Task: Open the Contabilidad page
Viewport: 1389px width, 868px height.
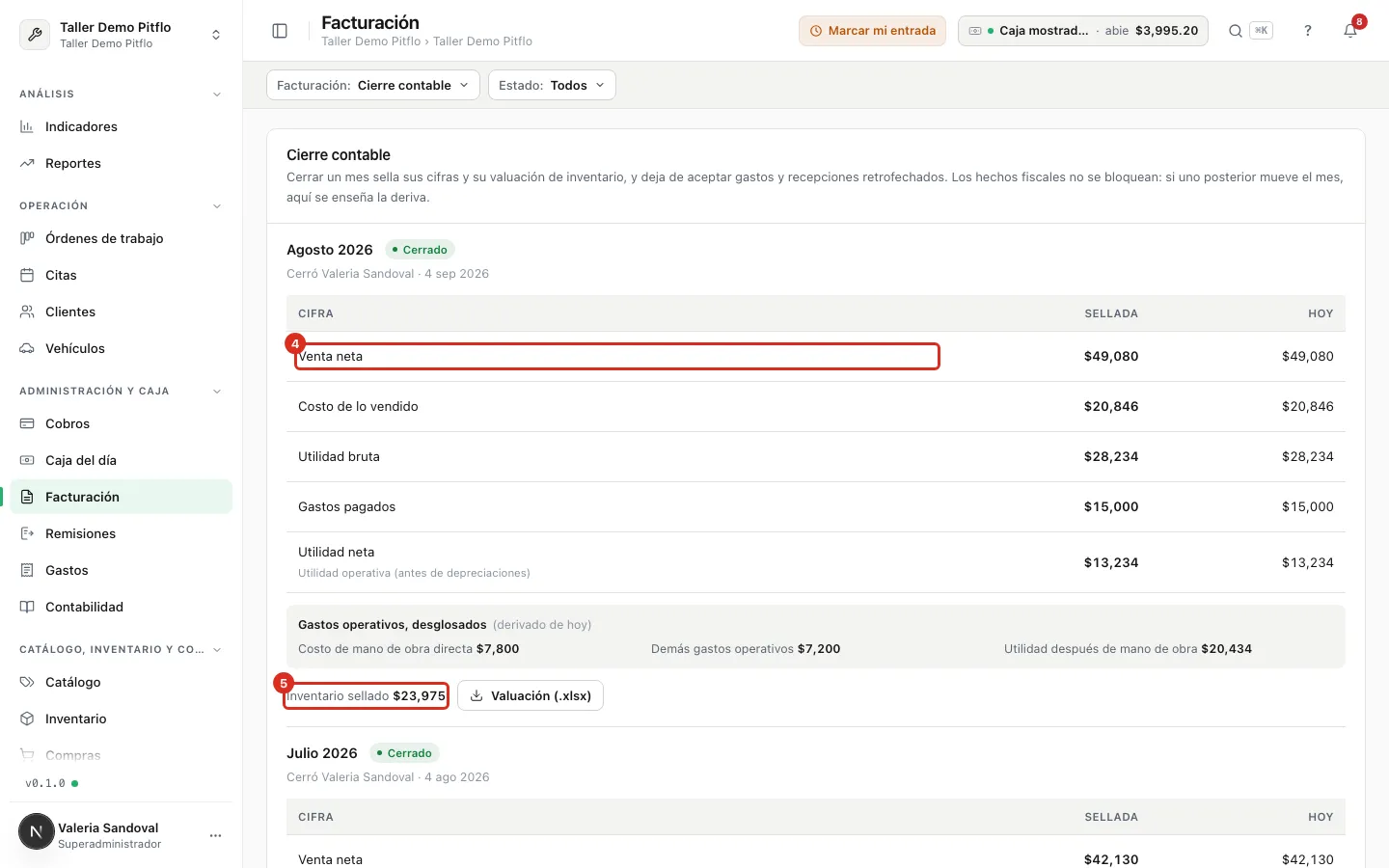Action: tap(122, 607)
